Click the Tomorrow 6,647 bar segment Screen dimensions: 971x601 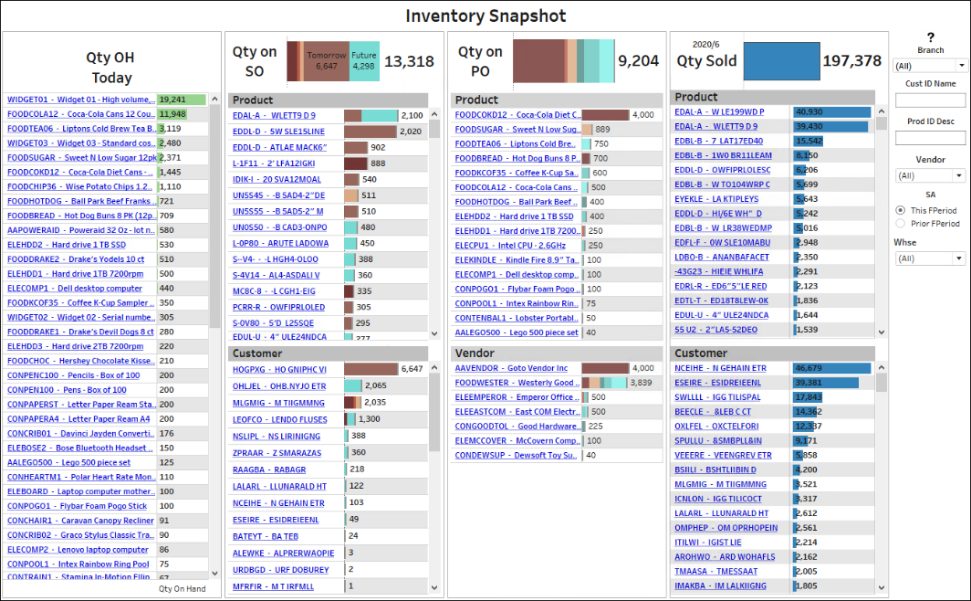[326, 61]
